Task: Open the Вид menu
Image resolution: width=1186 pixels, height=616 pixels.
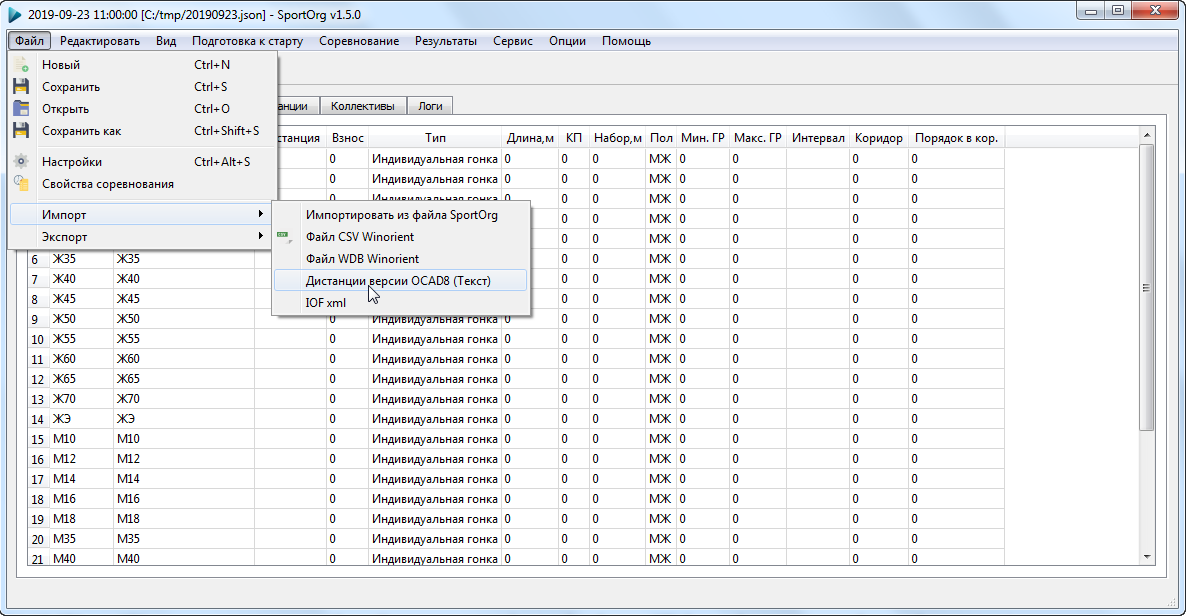Action: [166, 41]
